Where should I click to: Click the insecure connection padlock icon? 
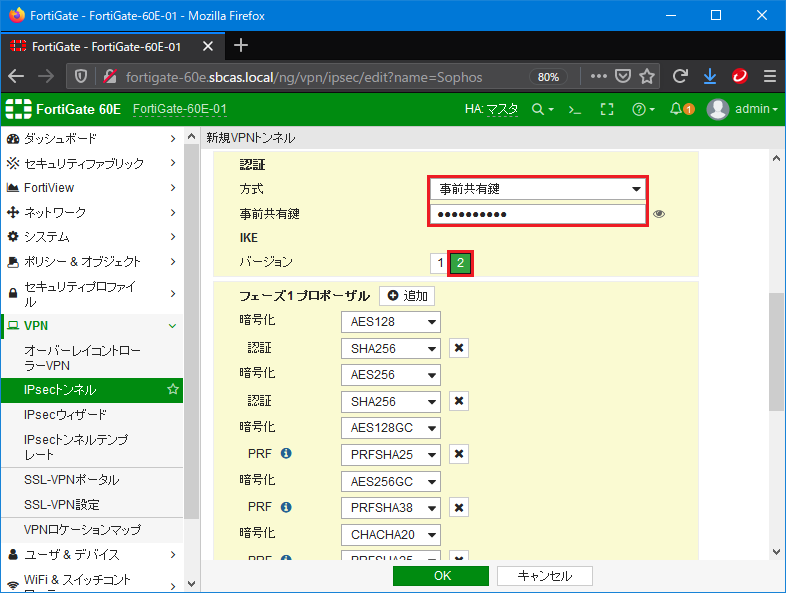[x=110, y=76]
